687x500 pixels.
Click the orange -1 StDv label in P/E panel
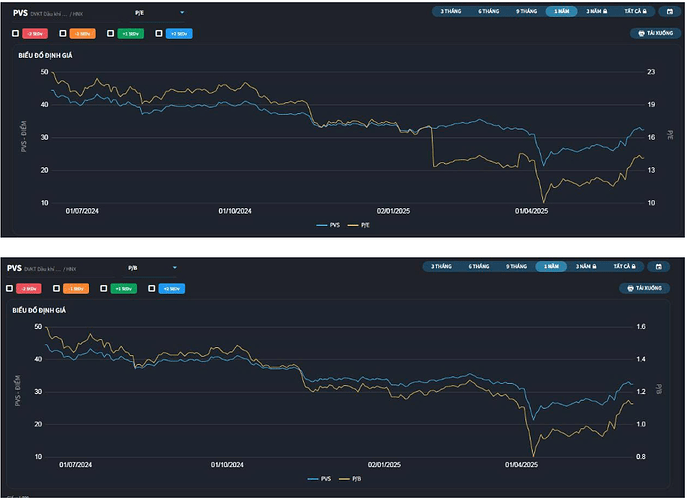(x=82, y=34)
